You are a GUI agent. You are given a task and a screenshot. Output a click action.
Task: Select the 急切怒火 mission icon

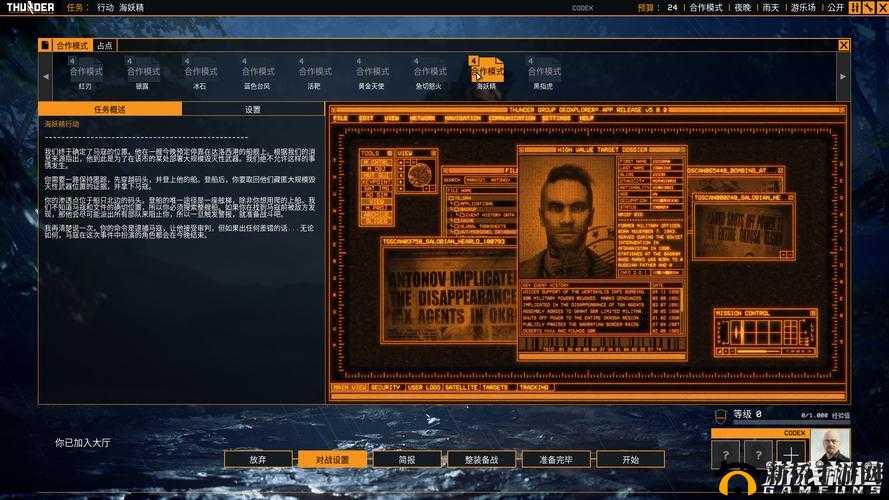coord(429,72)
